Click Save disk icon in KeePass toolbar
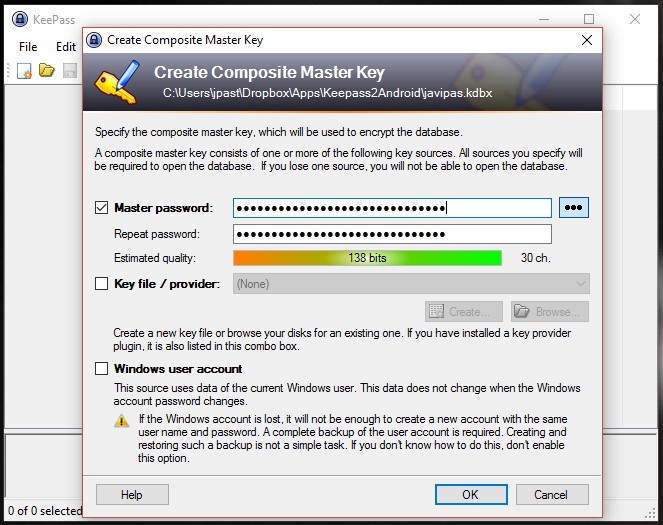Screen dimensions: 663x525 tap(70, 70)
